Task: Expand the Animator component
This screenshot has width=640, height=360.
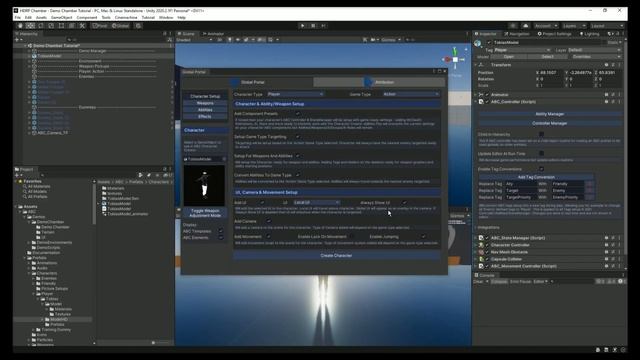Action: [476, 95]
